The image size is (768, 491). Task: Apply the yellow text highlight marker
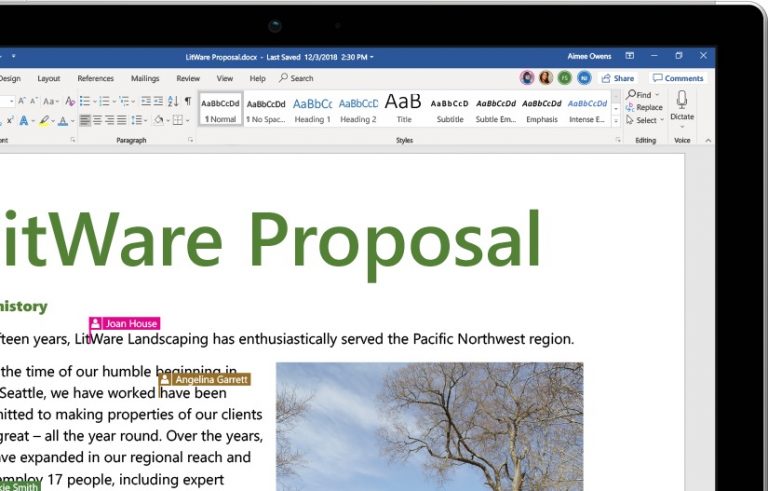[44, 120]
